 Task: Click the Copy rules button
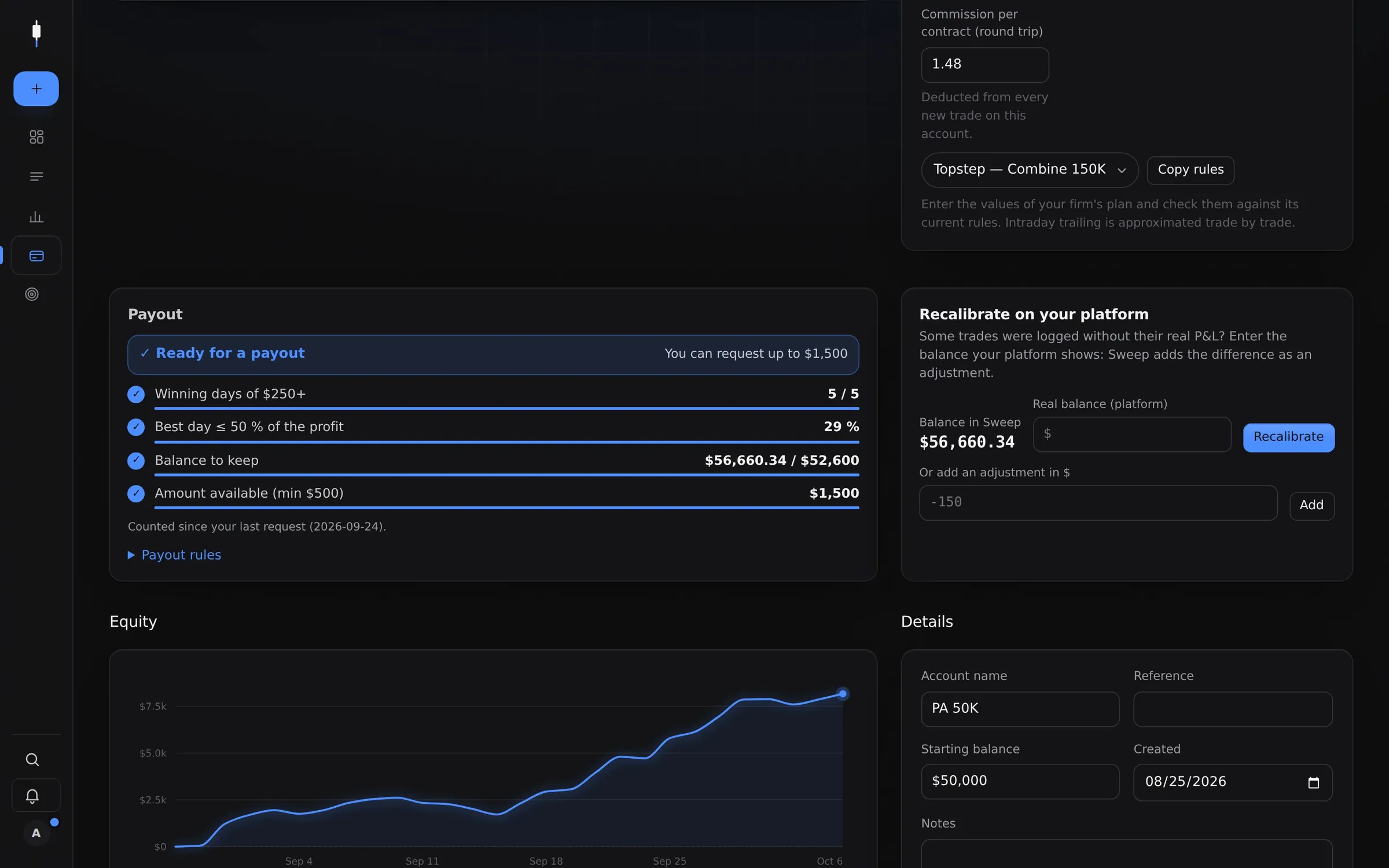tap(1190, 170)
